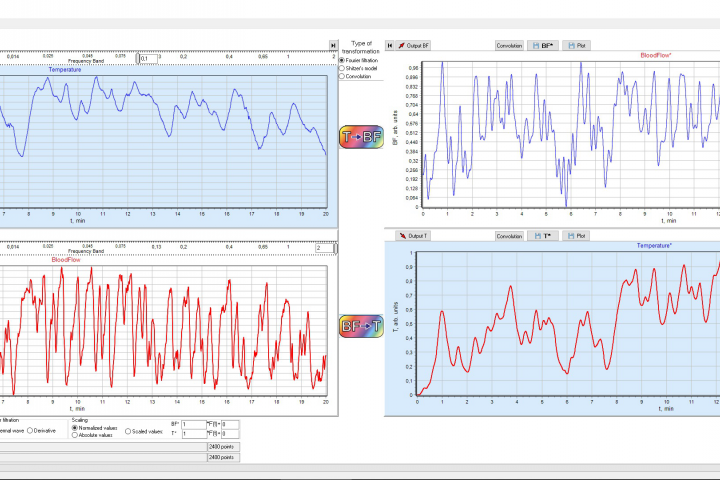Click the blue Temperature chart title
The width and height of the screenshot is (720, 480).
point(65,70)
